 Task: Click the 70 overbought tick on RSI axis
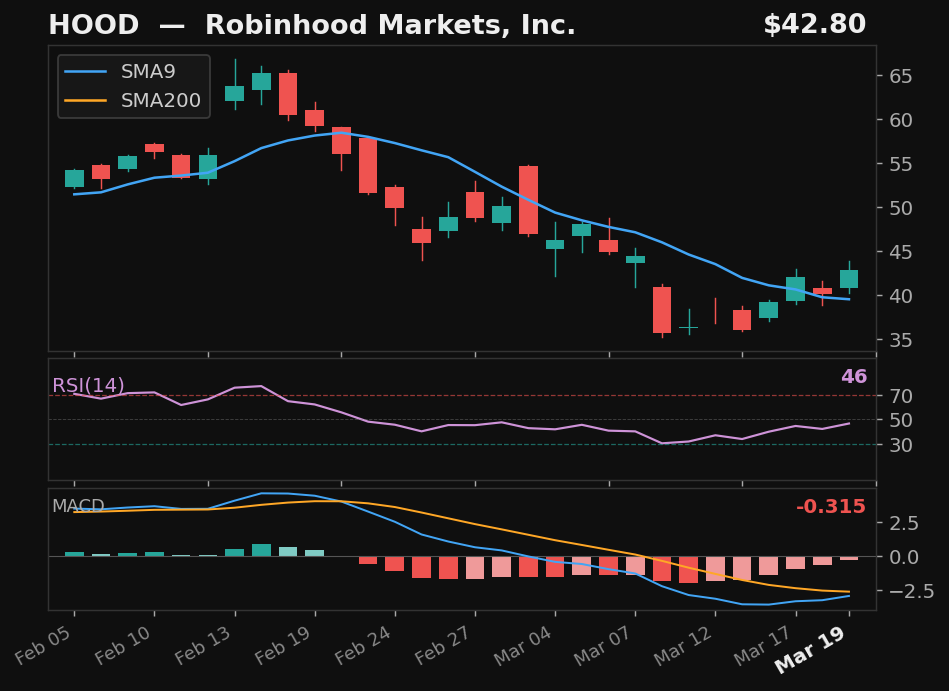click(901, 396)
